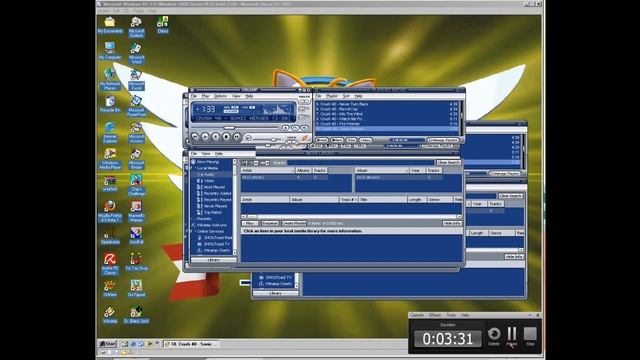
Task: Open Microsoft Excel desktop icon
Action: (x=136, y=80)
